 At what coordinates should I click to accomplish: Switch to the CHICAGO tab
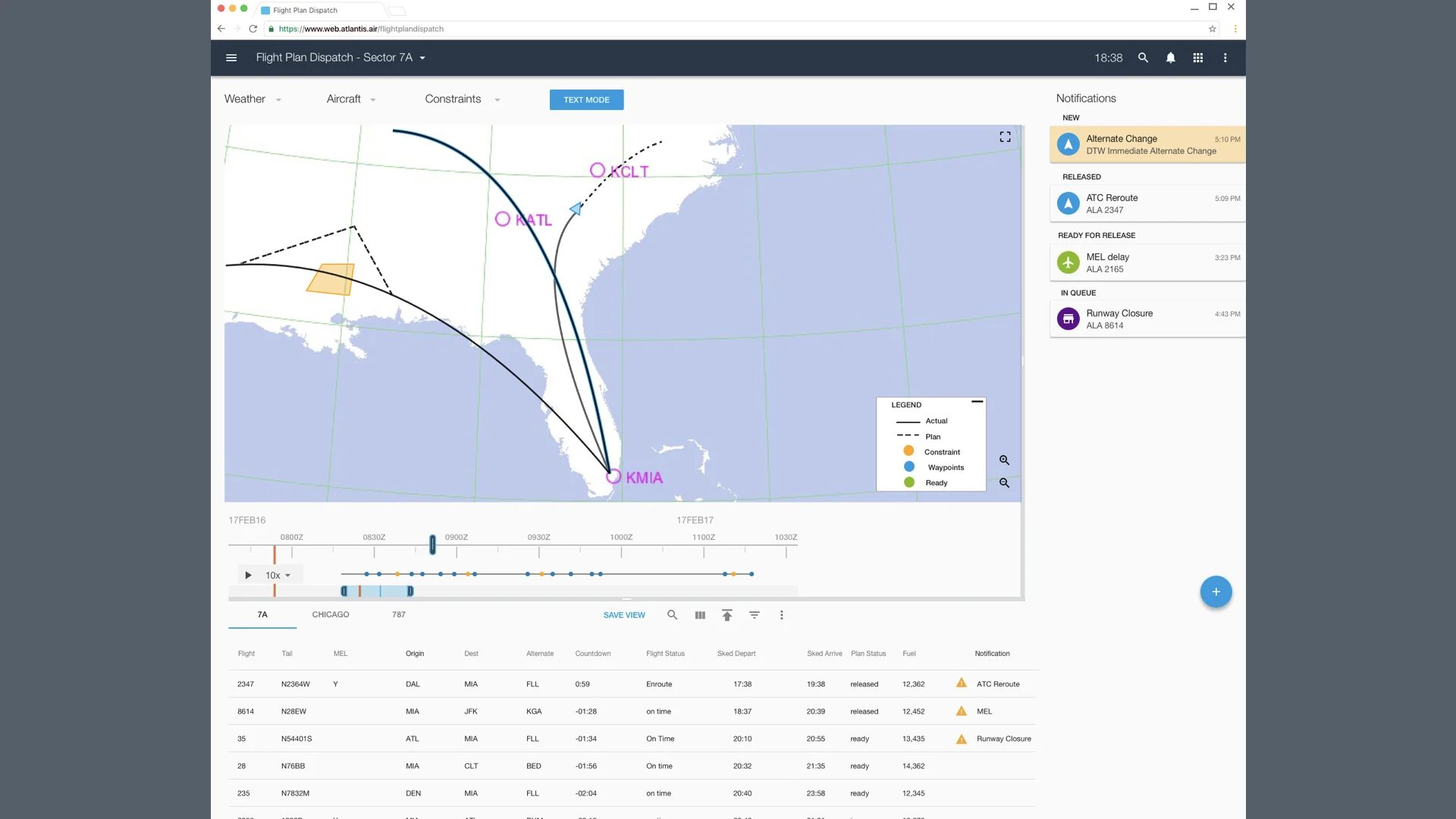tap(330, 615)
